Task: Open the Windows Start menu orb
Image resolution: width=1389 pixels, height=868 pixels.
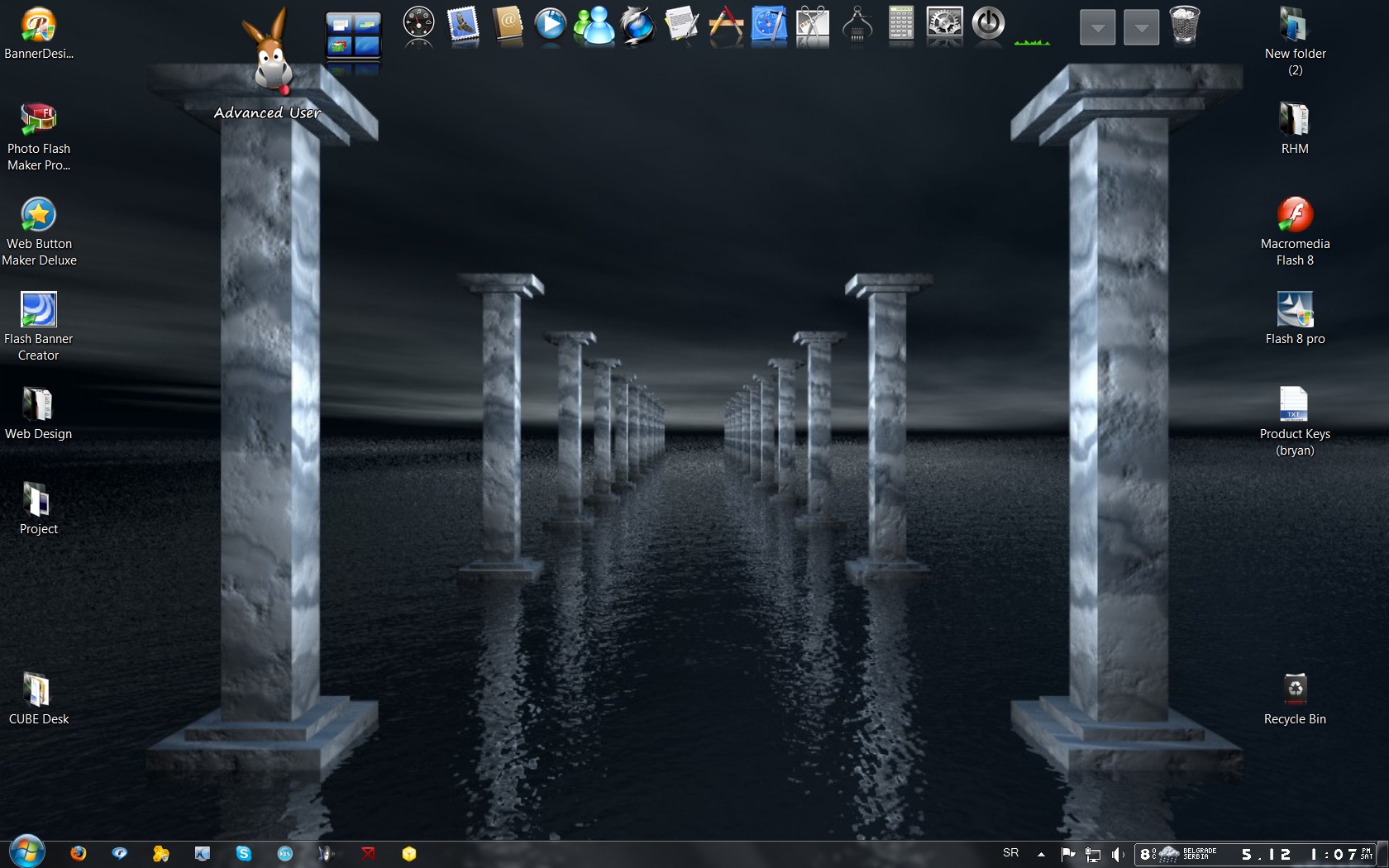Action: [x=27, y=851]
